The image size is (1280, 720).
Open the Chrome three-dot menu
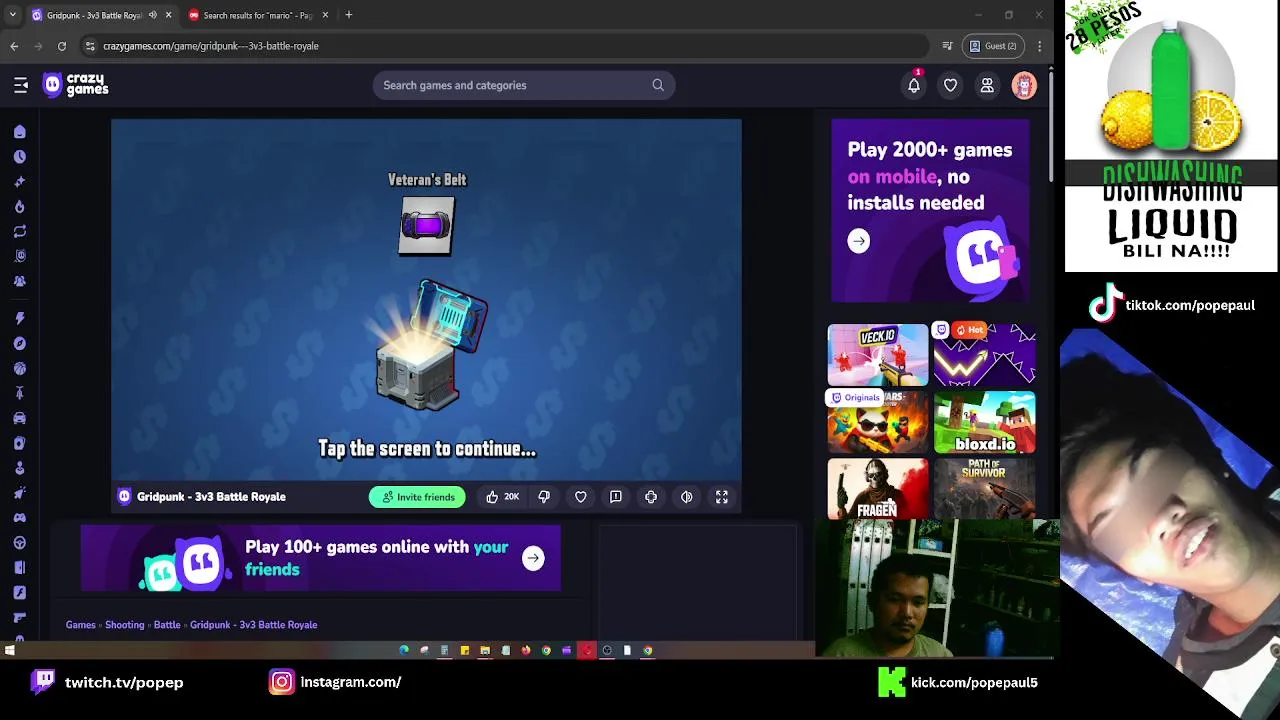[1040, 46]
